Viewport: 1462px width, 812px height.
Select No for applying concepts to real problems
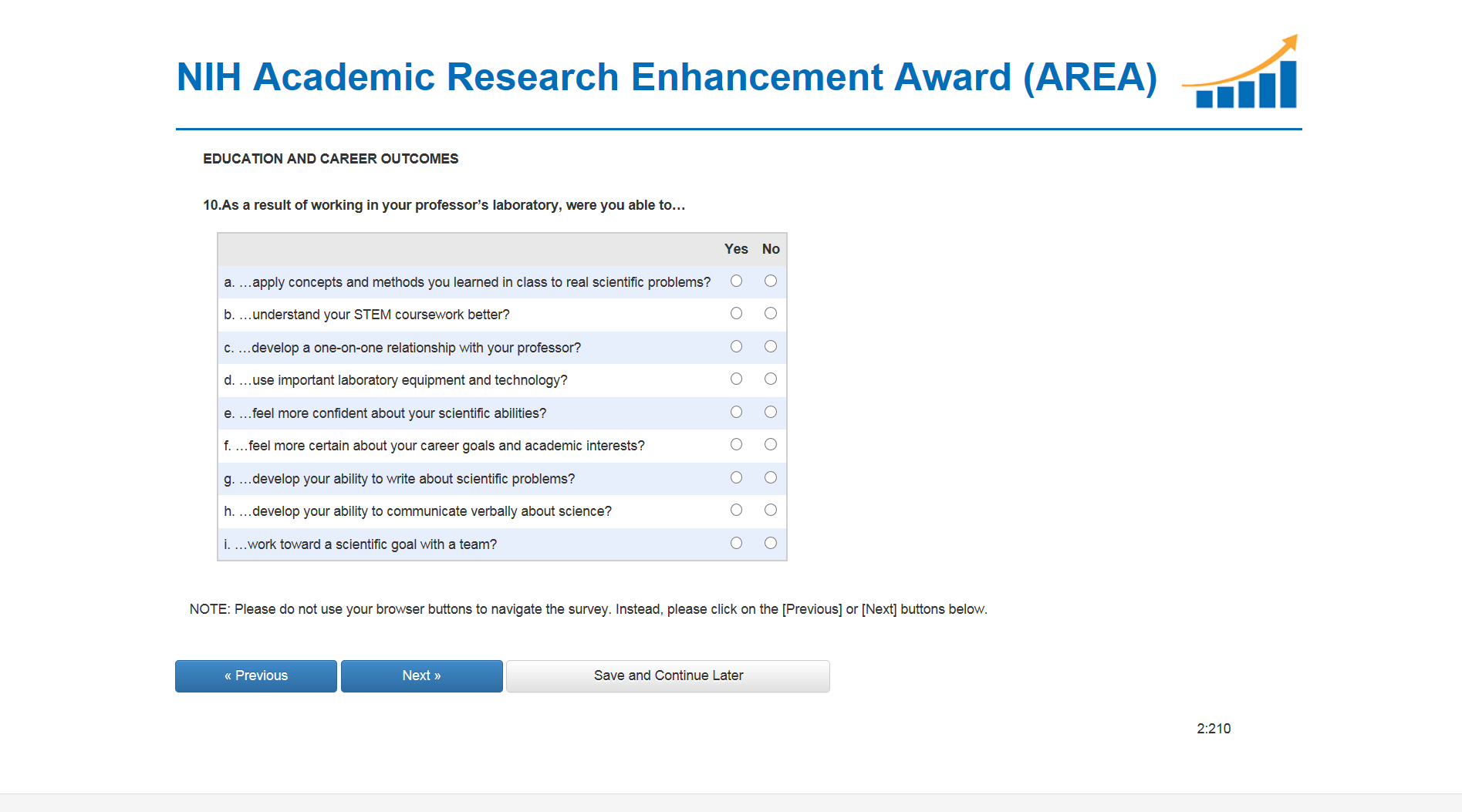click(770, 281)
